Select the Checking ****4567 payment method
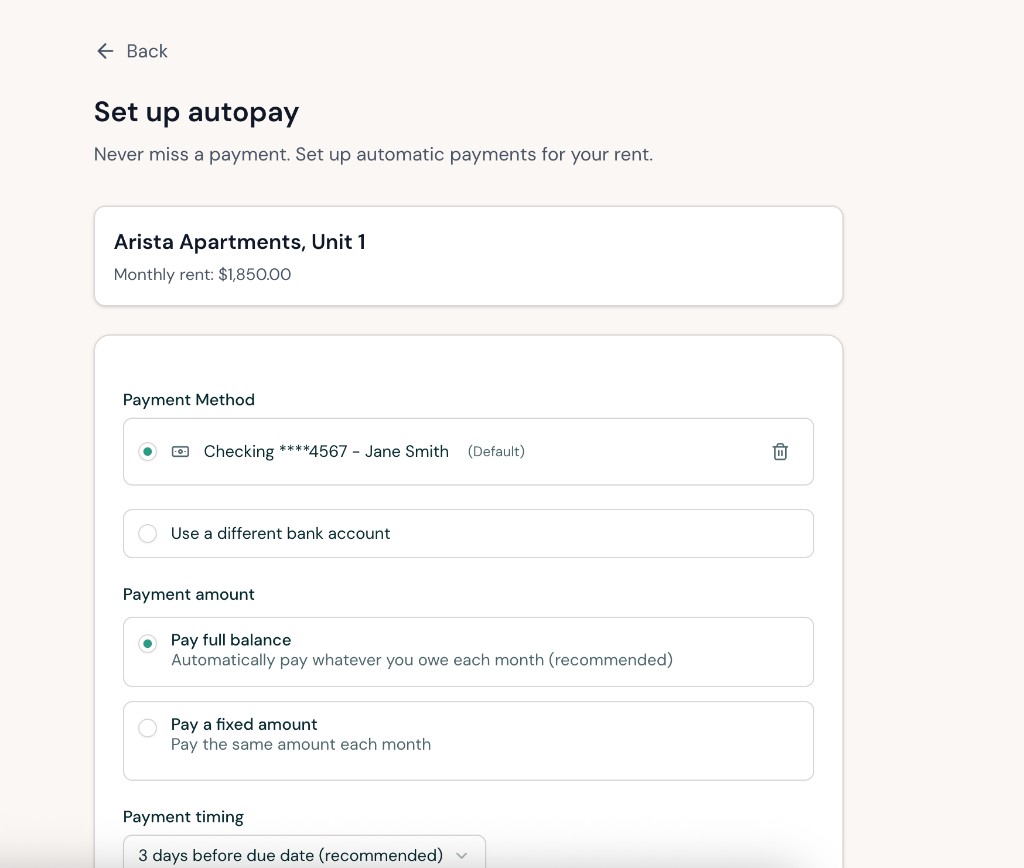 [x=147, y=451]
